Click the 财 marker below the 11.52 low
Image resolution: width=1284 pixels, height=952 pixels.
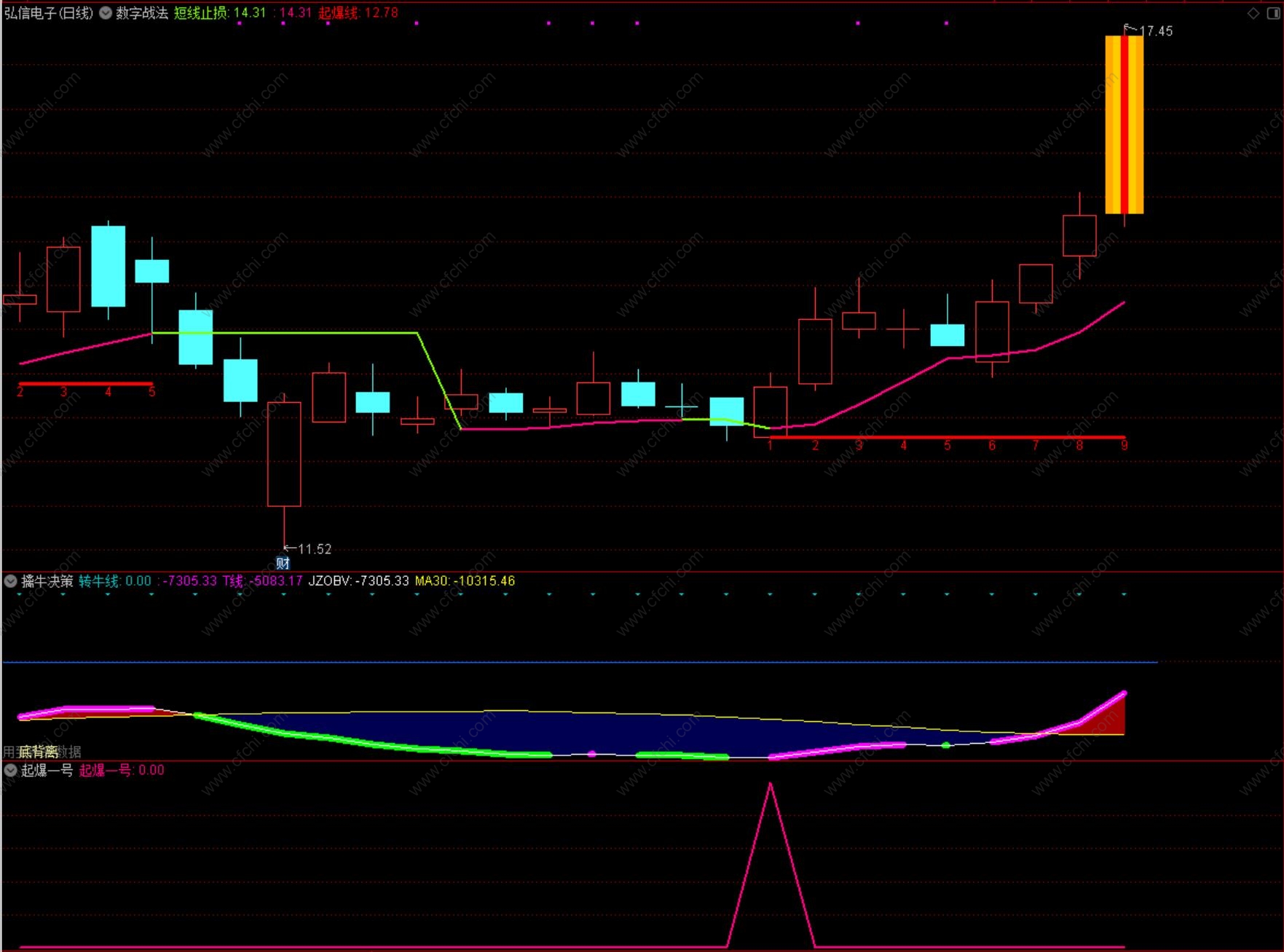tap(283, 563)
